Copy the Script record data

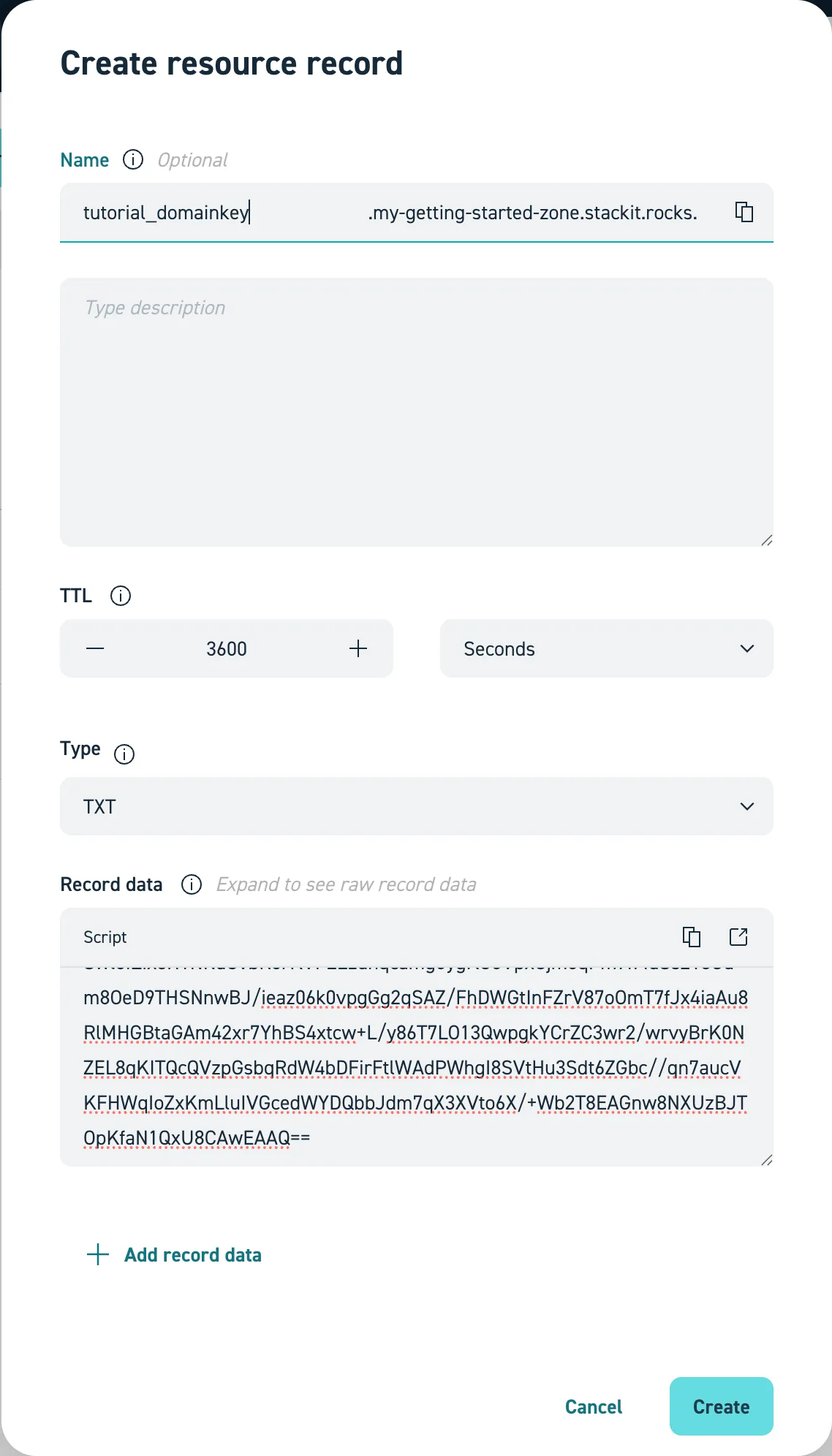pos(692,936)
